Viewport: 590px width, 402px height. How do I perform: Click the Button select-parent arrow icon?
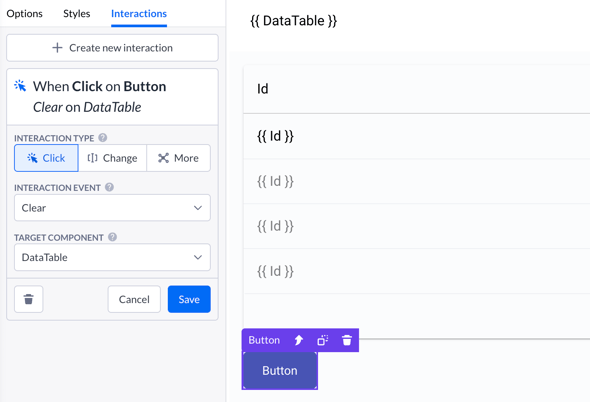pos(298,340)
